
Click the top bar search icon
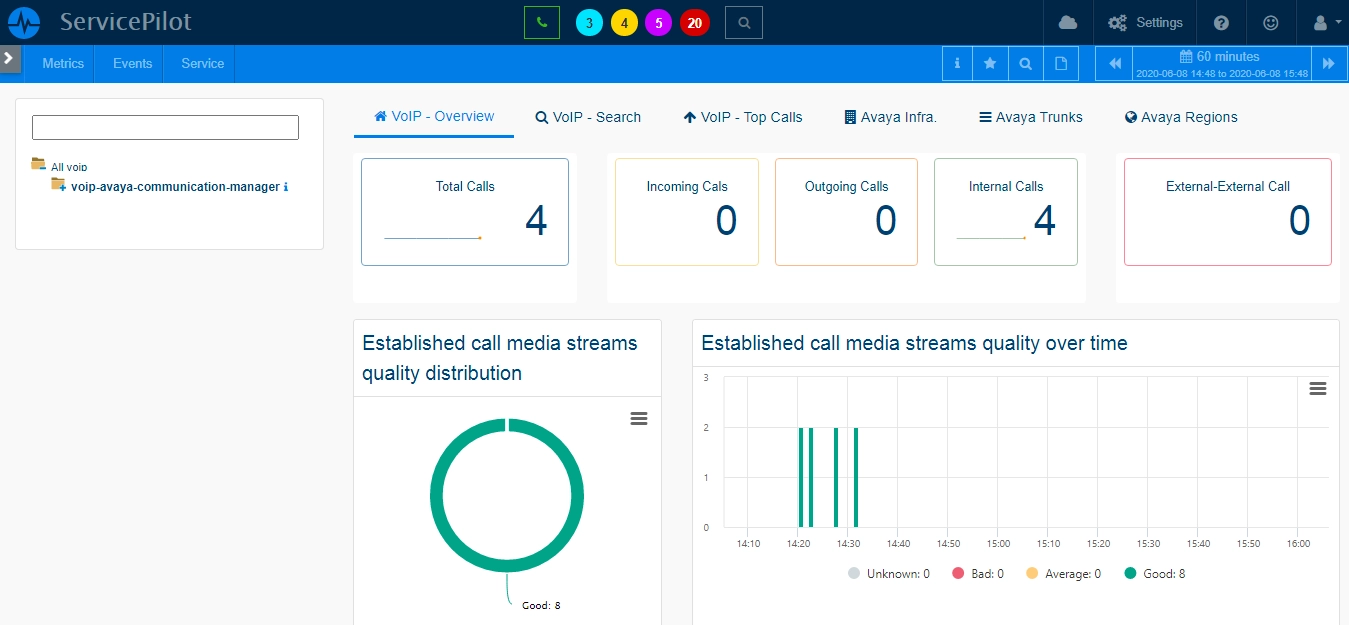[x=743, y=22]
